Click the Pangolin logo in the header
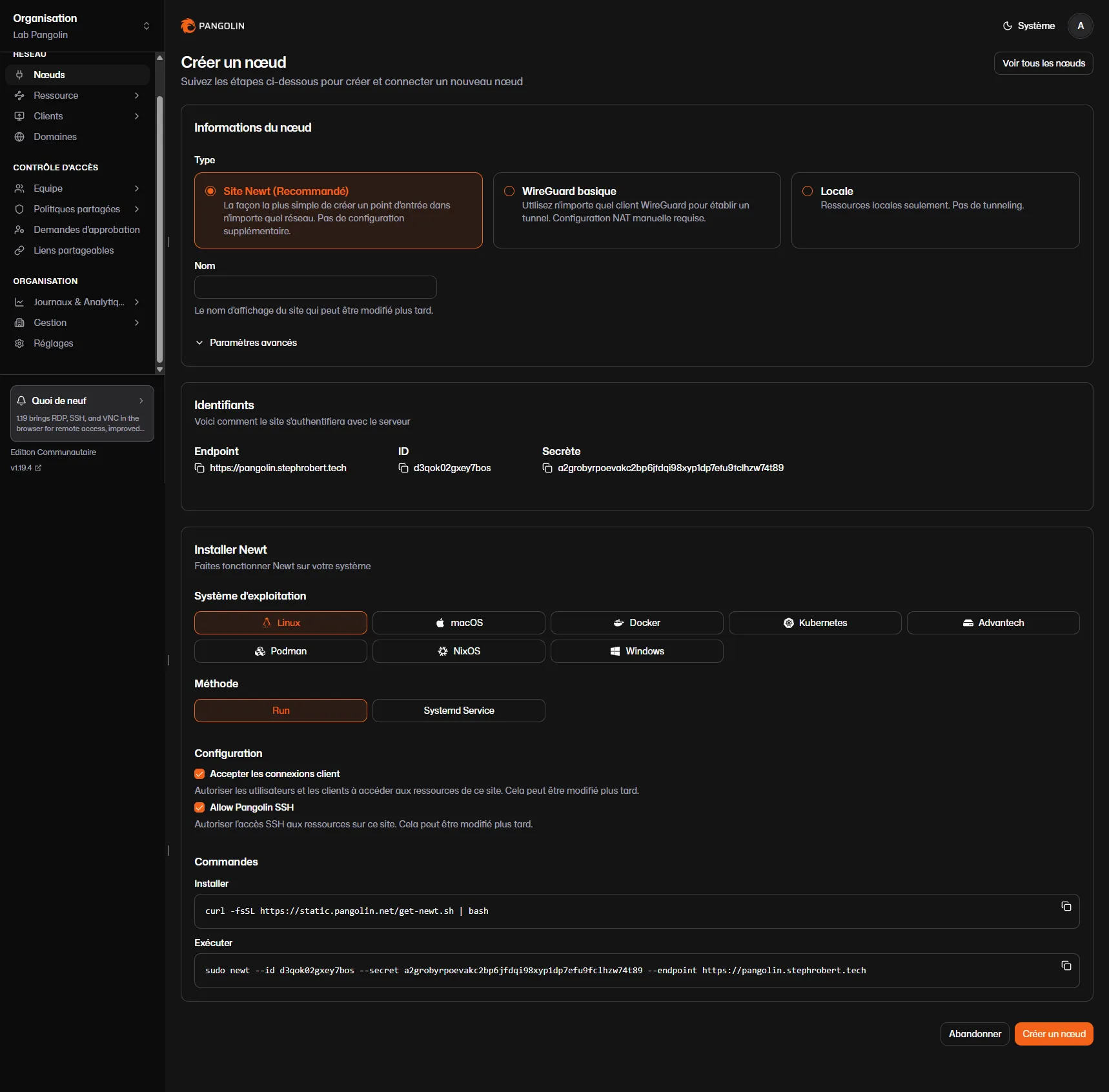Viewport: 1109px width, 1092px height. click(212, 26)
